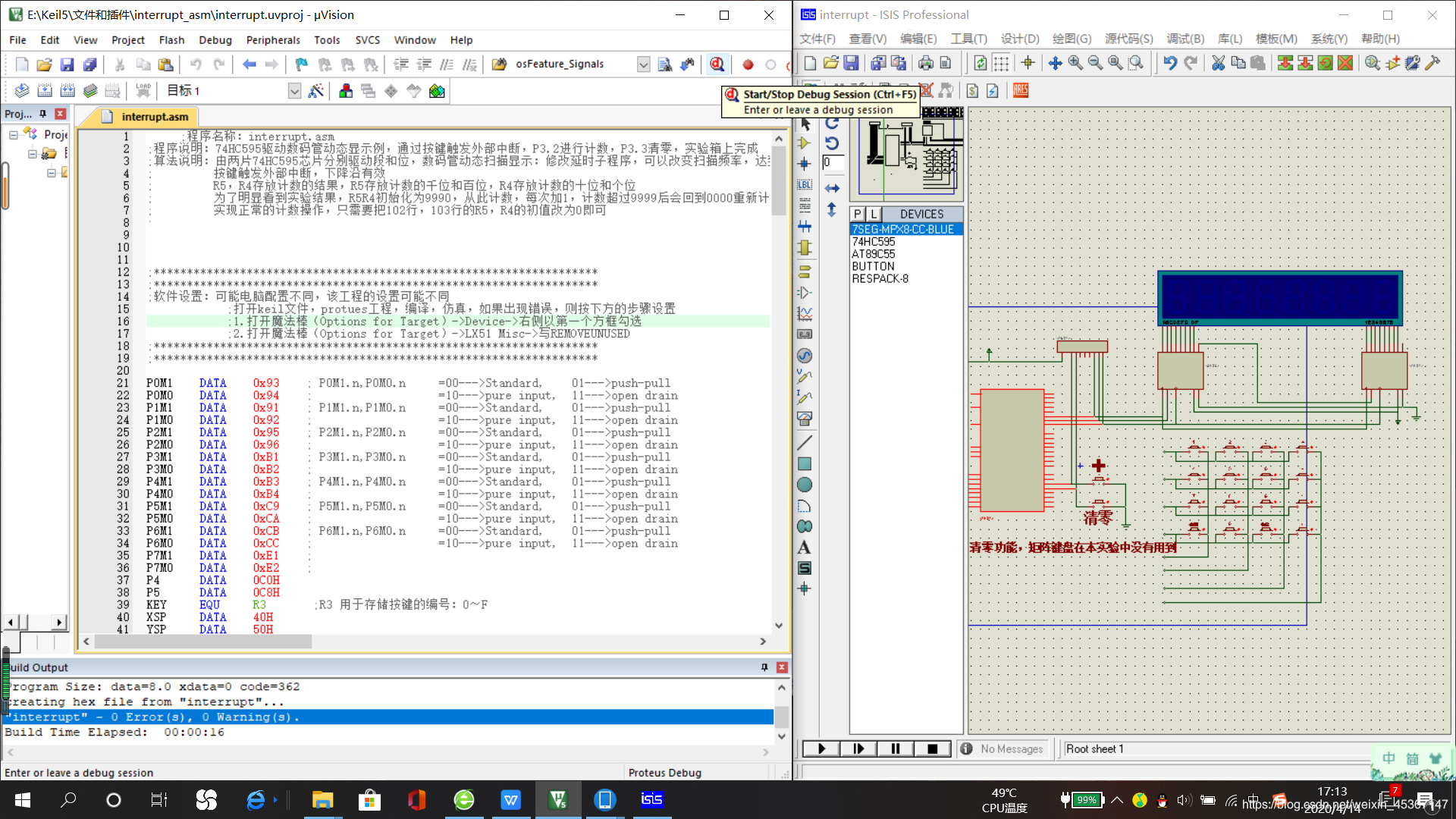
Task: Navigate backwards arrow in Keil toolbar
Action: click(x=249, y=64)
